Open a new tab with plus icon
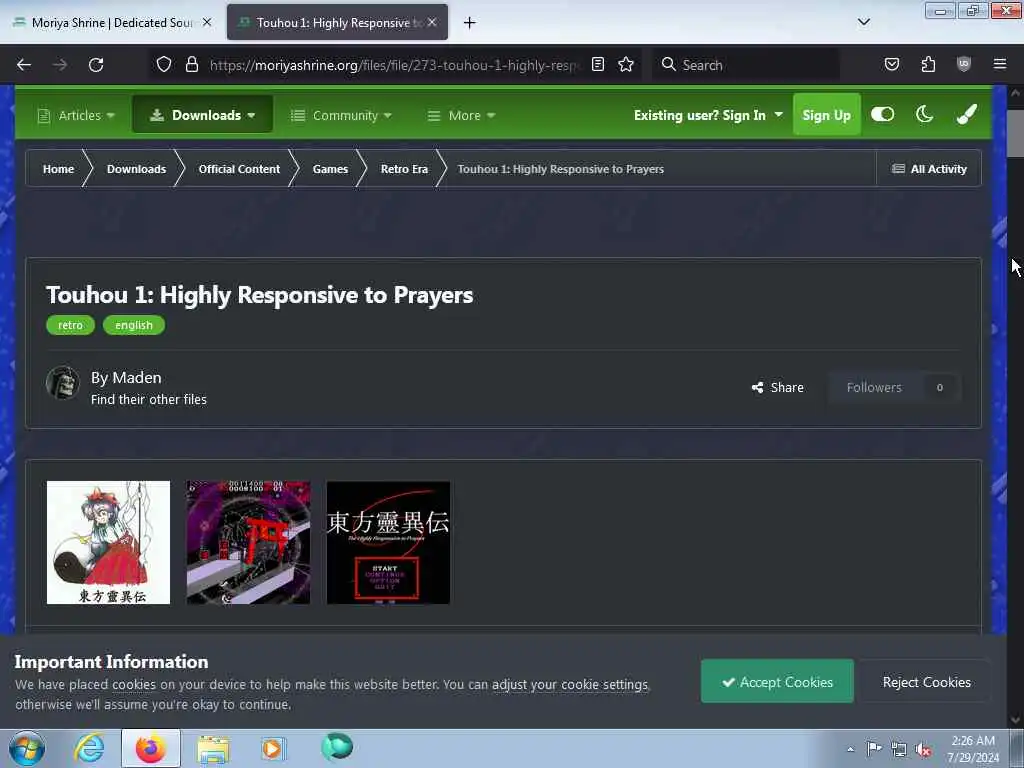This screenshot has height=768, width=1024. 469,23
